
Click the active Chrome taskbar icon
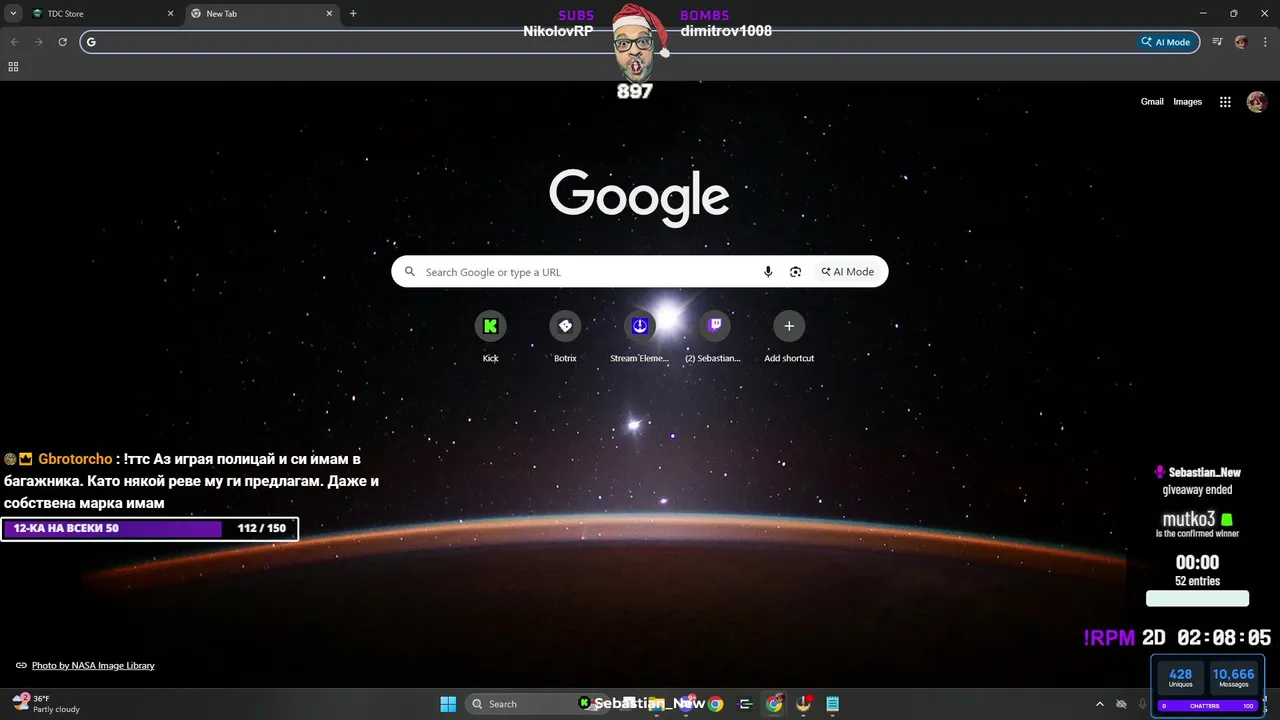tap(774, 704)
